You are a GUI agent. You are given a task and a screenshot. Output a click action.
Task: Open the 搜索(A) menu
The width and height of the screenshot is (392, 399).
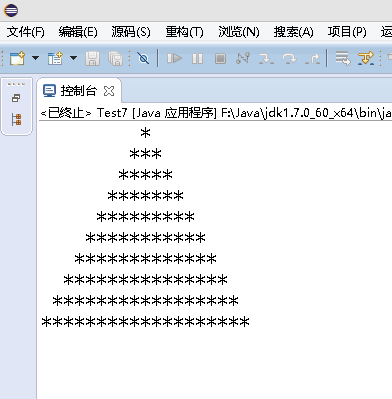tap(293, 32)
